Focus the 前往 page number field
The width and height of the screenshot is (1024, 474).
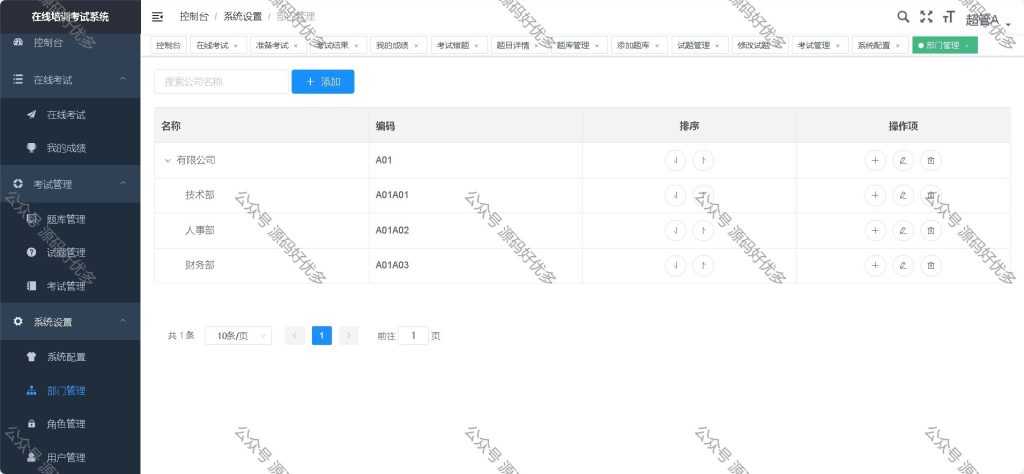[x=413, y=336]
